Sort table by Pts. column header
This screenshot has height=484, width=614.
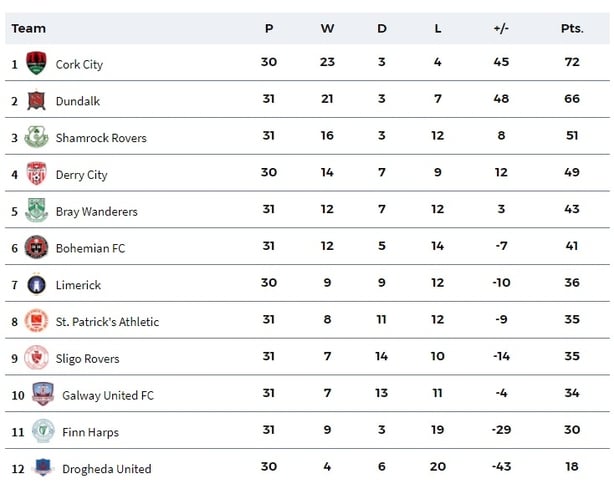[x=572, y=29]
